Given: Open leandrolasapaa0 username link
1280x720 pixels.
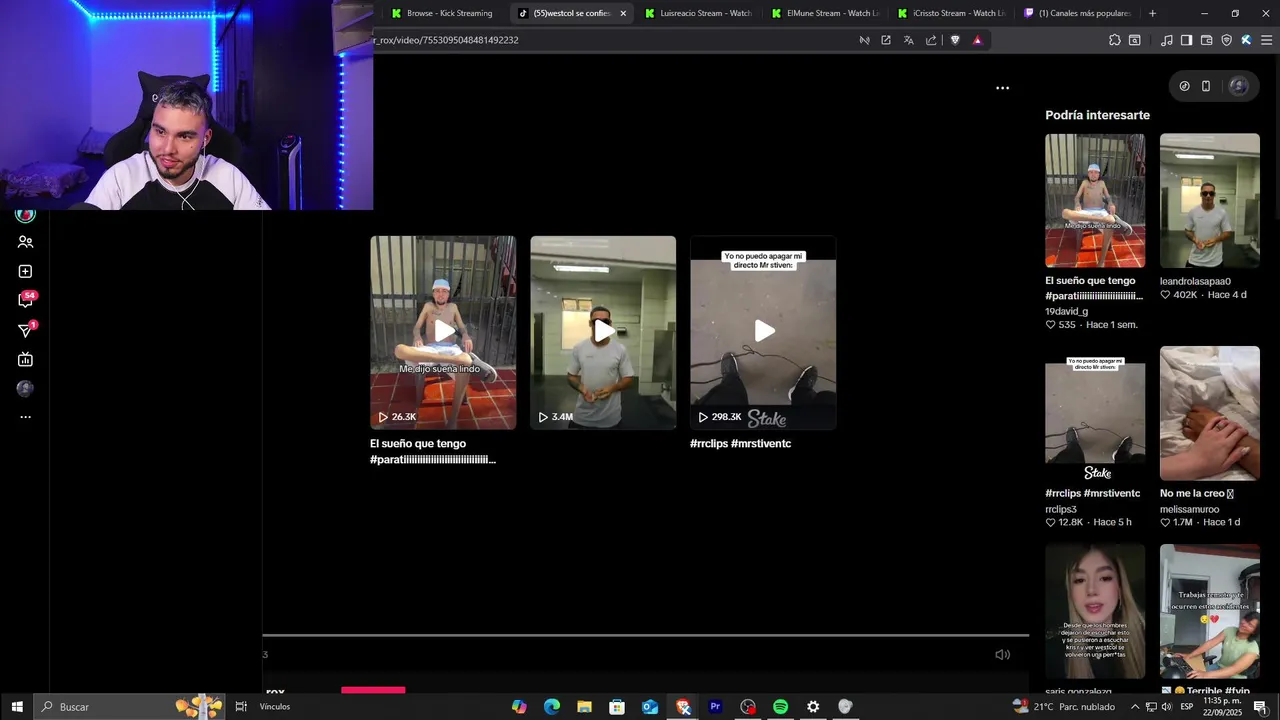Looking at the screenshot, I should [1195, 281].
